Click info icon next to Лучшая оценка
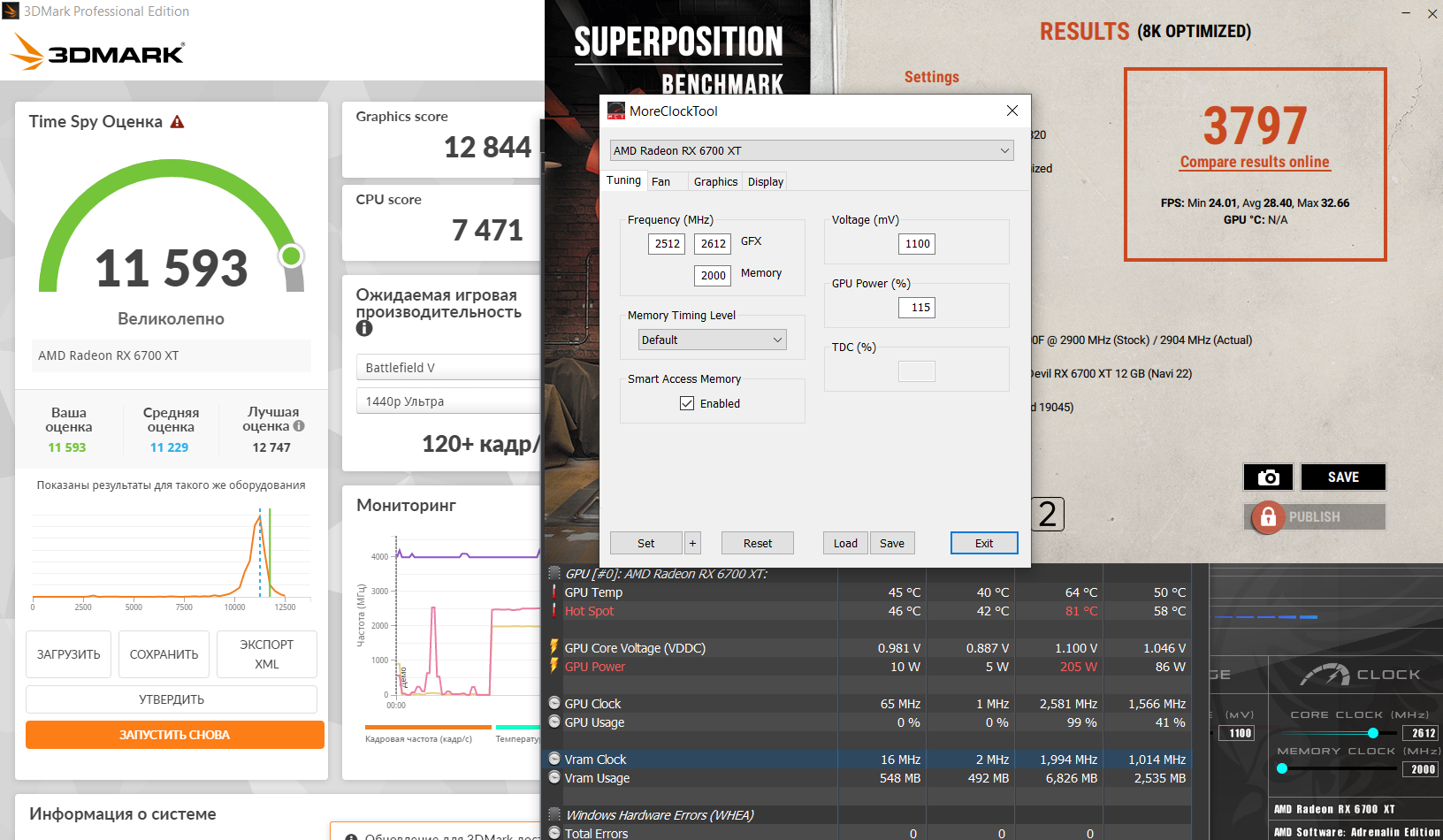 (x=299, y=426)
